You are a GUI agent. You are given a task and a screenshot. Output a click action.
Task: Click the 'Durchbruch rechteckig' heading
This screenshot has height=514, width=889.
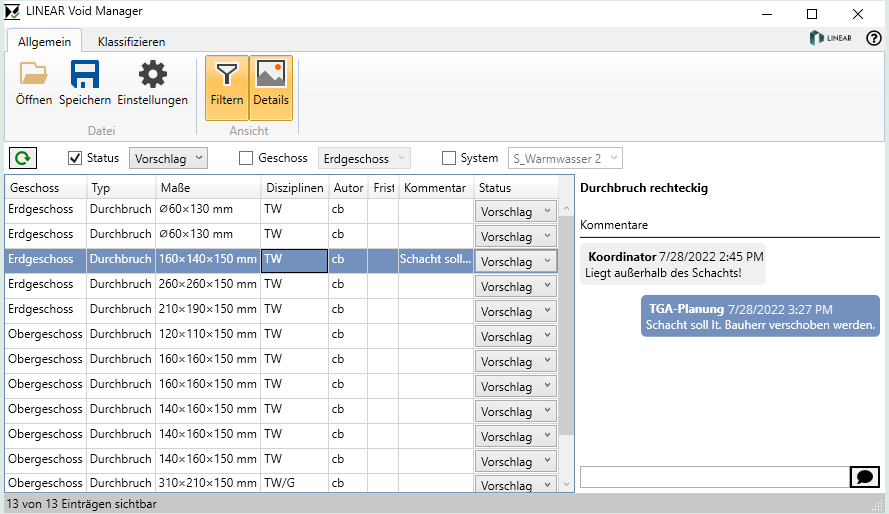(644, 188)
